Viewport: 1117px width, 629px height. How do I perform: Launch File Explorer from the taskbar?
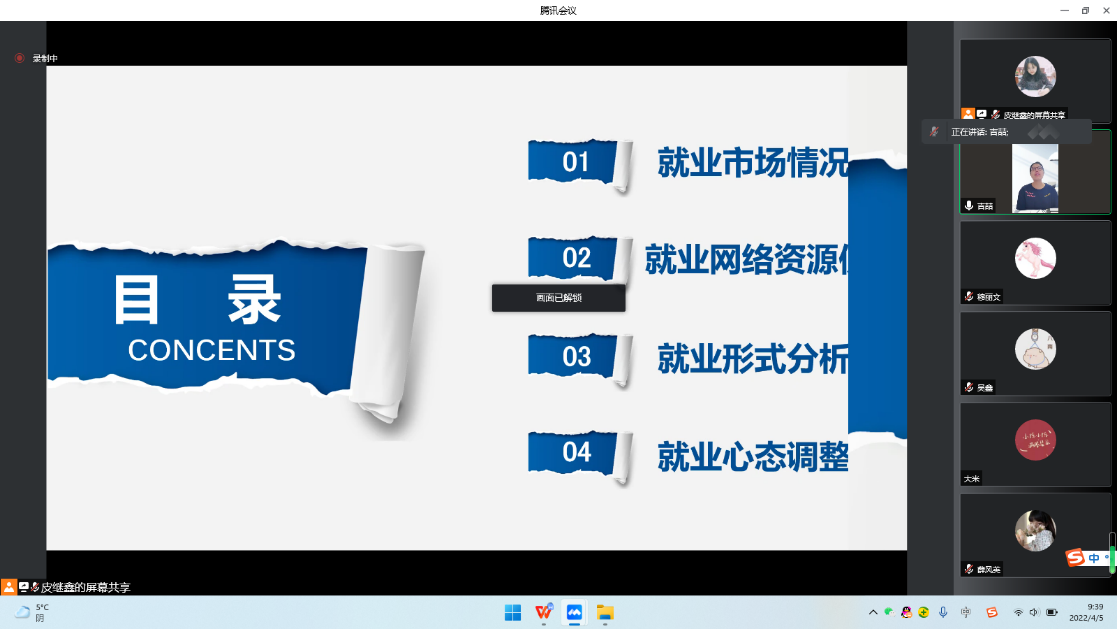[605, 612]
